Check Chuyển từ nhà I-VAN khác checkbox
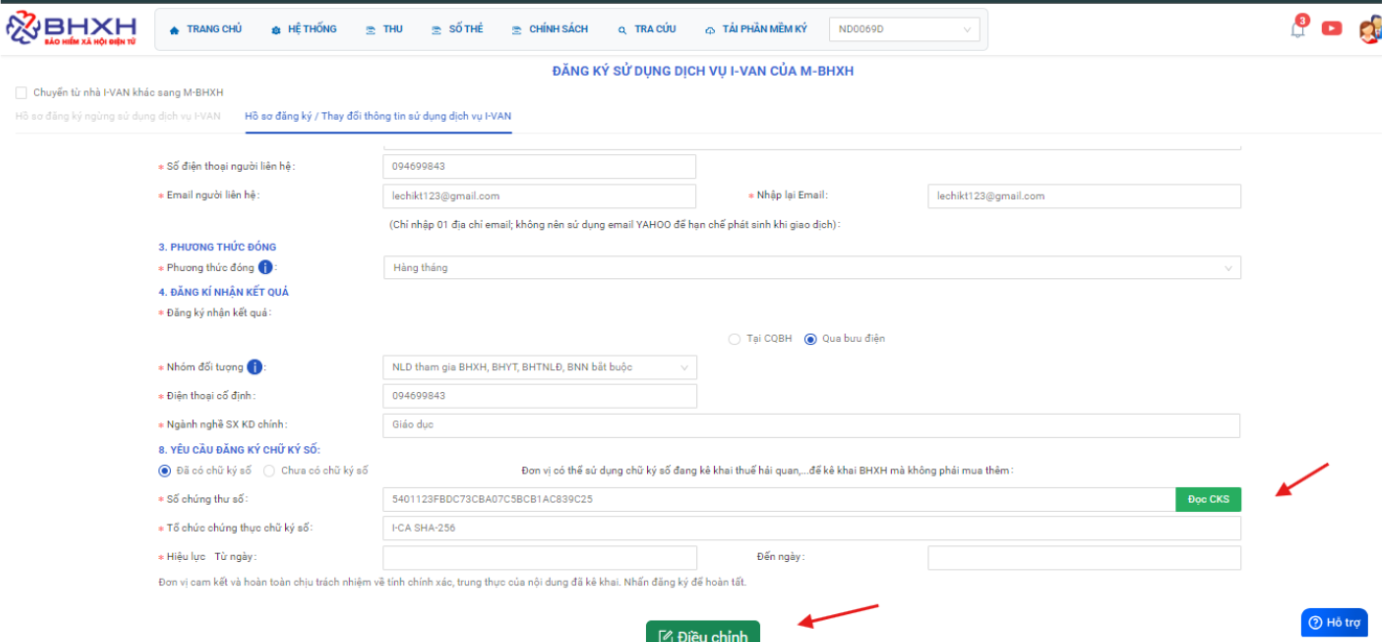The height and width of the screenshot is (642, 1384). [x=22, y=93]
